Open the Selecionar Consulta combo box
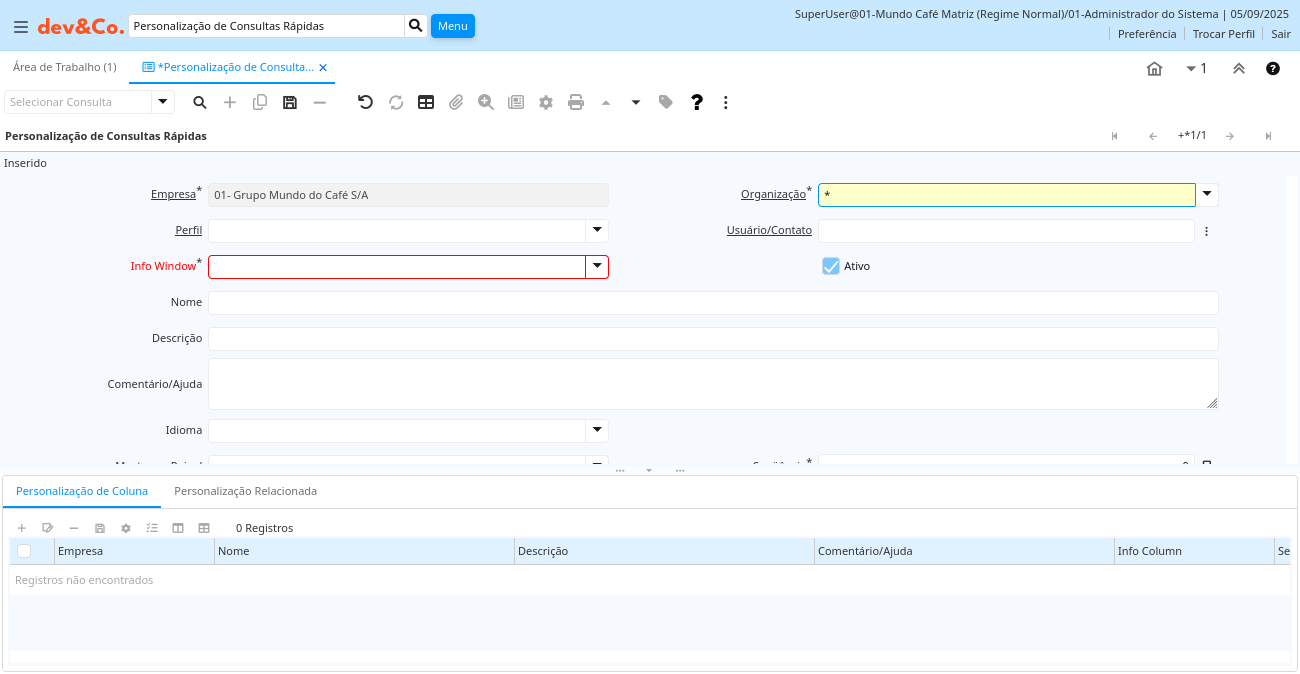Image resolution: width=1300 pixels, height=674 pixels. (x=163, y=102)
